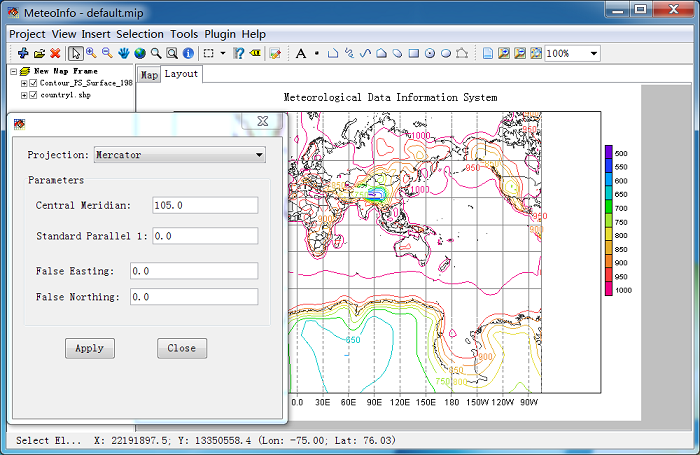Click the 120E longitude axis label

(x=400, y=402)
